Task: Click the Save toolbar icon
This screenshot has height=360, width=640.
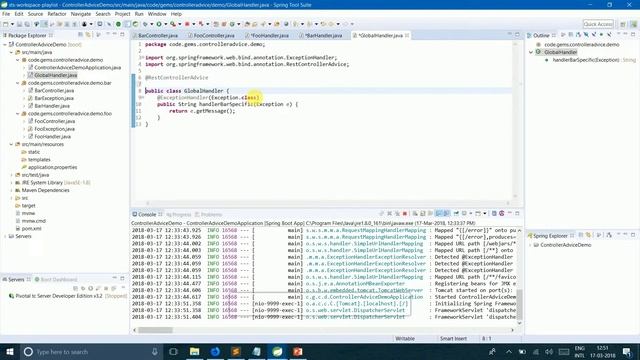Action: click(x=19, y=24)
